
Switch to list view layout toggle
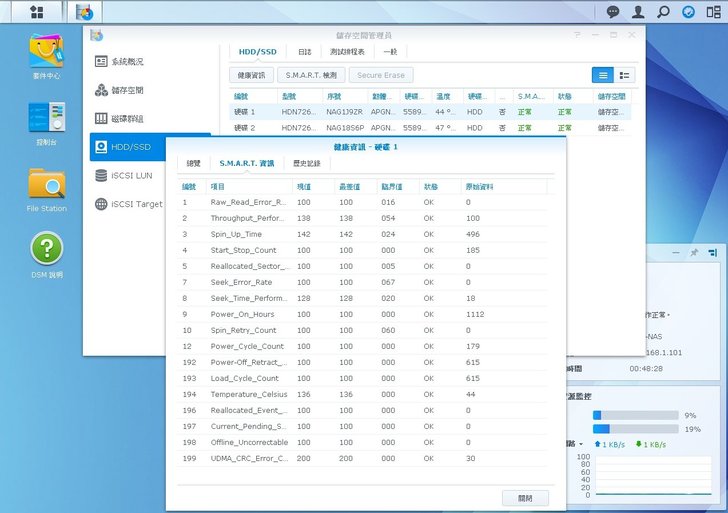[x=602, y=75]
